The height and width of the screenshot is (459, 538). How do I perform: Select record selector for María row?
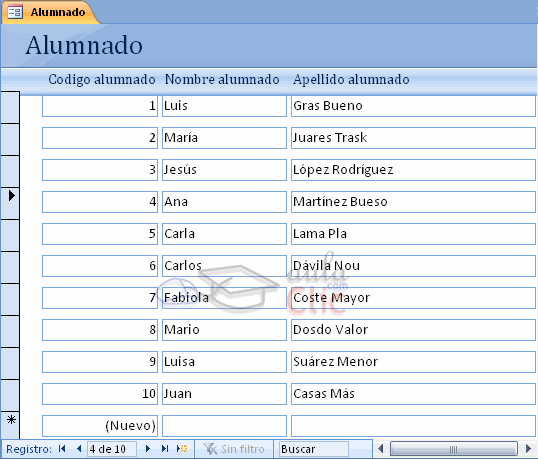click(10, 139)
